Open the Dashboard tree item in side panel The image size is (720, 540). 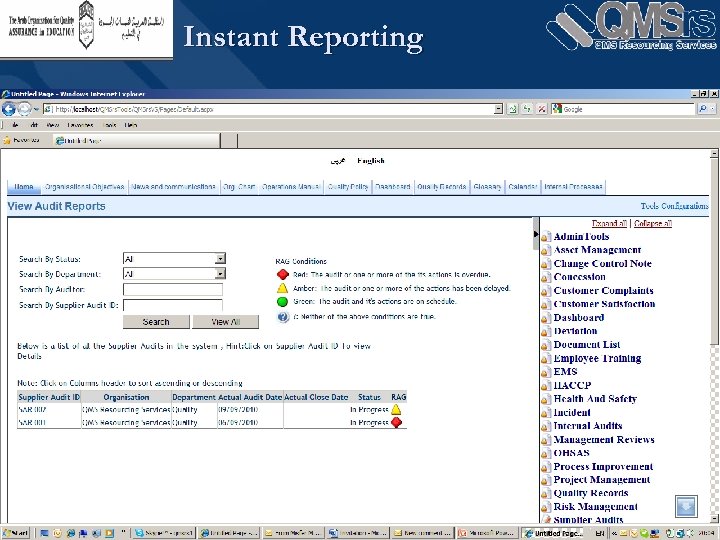coord(579,318)
